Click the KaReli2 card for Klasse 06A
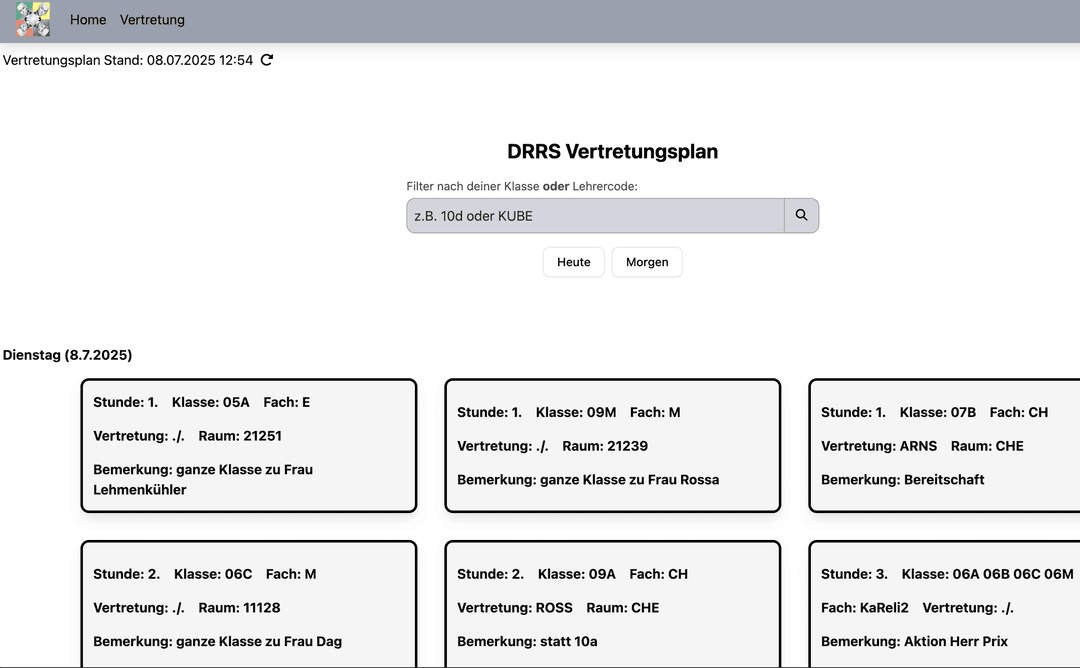 tap(945, 604)
